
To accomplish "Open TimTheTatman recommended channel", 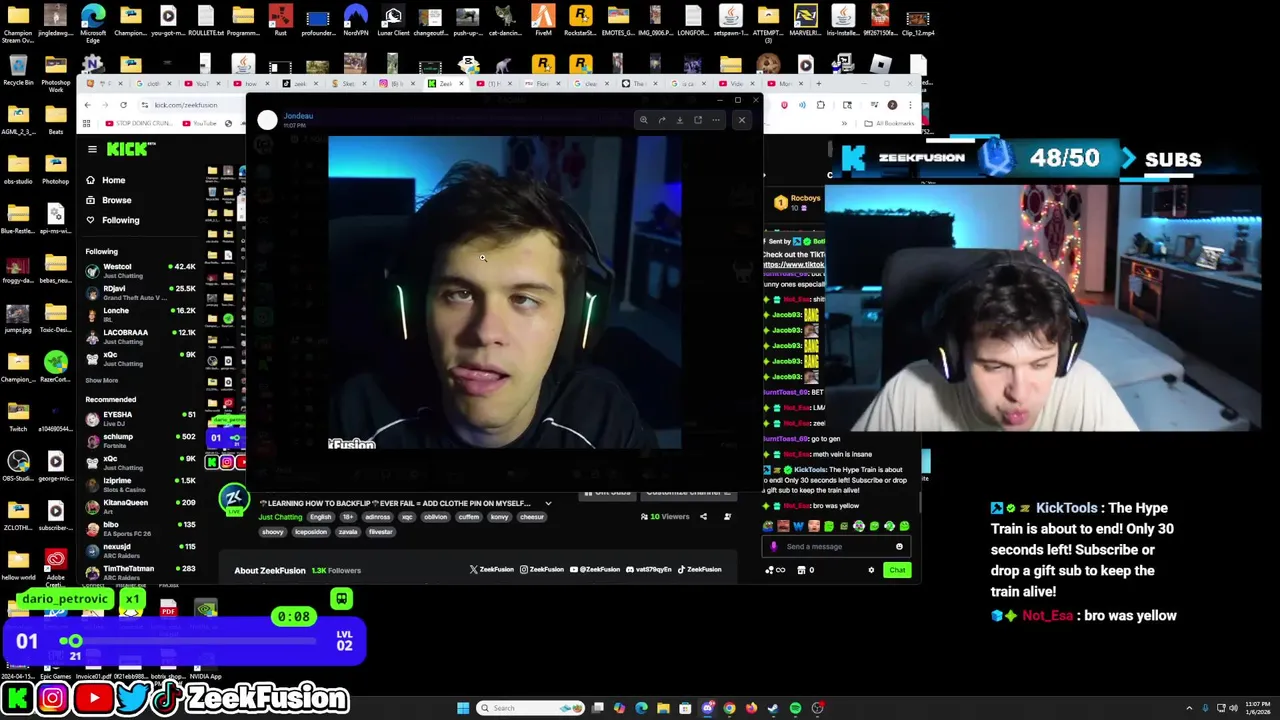I will [141, 572].
